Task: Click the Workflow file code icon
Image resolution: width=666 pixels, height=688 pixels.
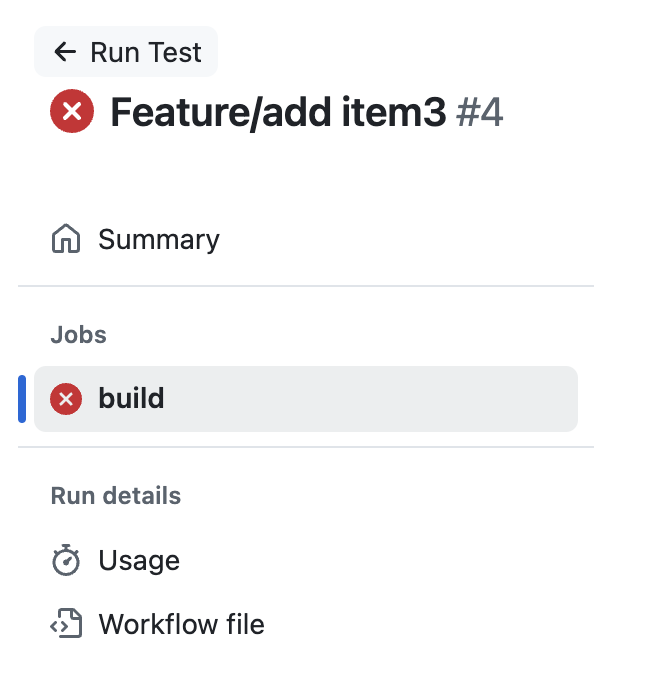Action: 66,623
